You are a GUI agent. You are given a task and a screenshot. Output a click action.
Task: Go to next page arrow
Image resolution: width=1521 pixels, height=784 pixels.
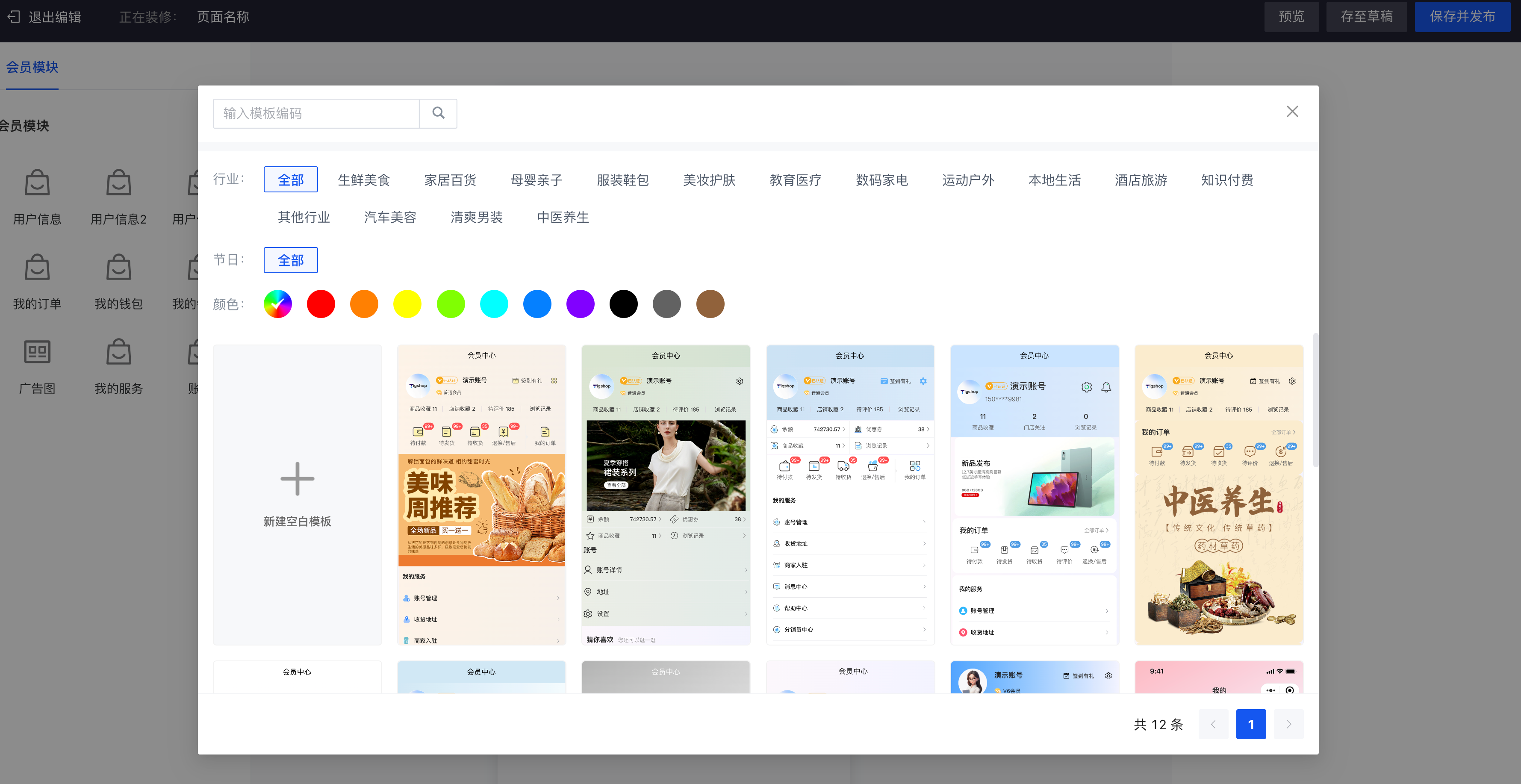pyautogui.click(x=1288, y=724)
